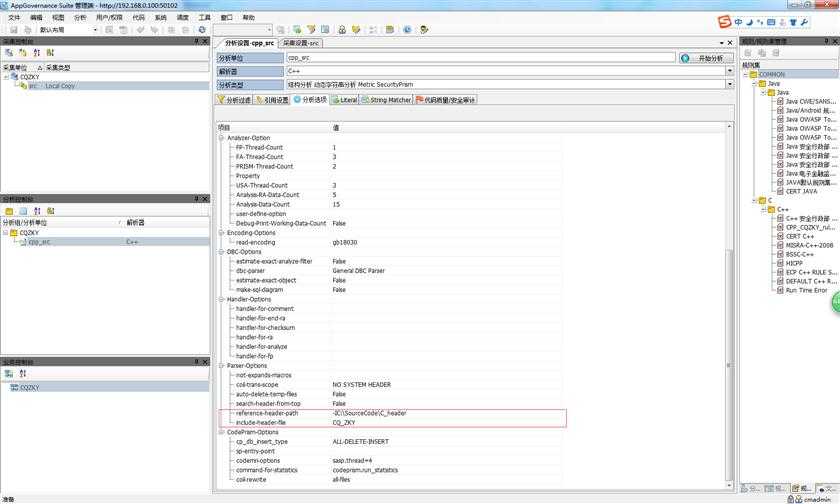Open the 编辑 menu
Viewport: 840px width, 504px height.
(36, 18)
